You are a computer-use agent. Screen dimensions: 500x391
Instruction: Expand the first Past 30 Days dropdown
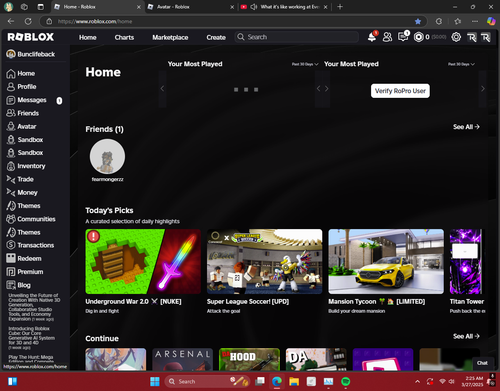point(305,64)
